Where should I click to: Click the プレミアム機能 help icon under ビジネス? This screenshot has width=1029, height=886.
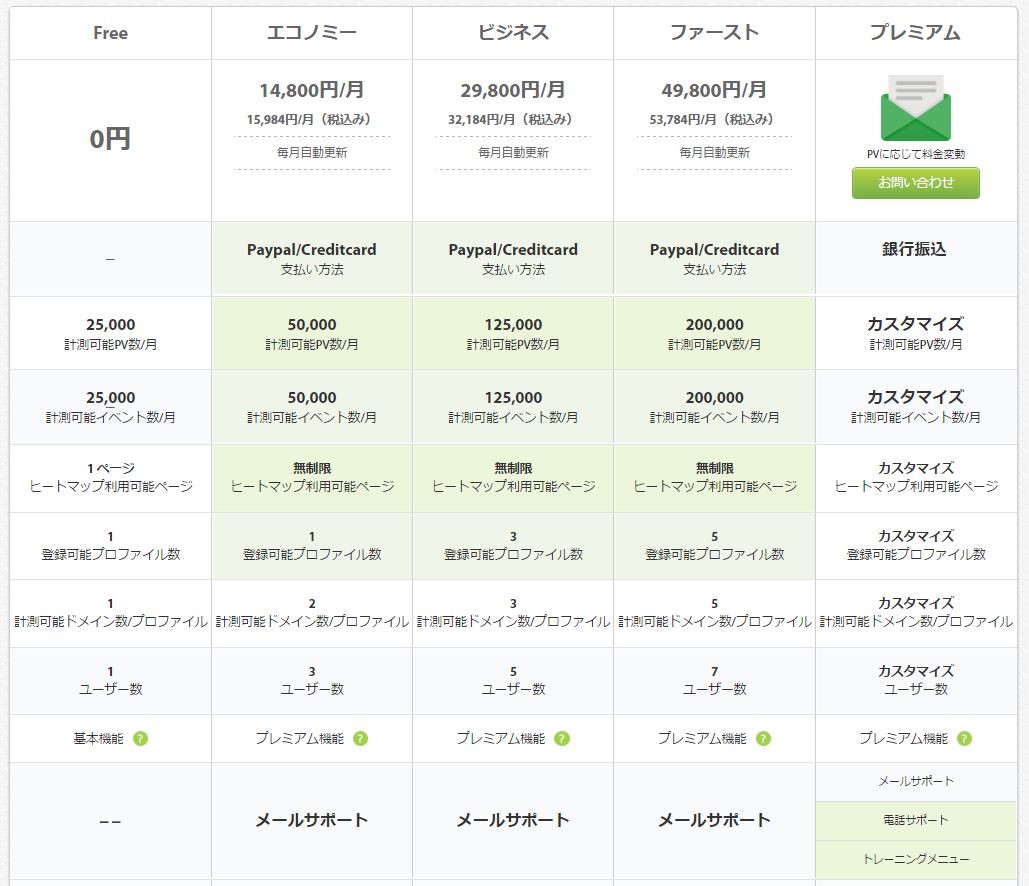562,739
